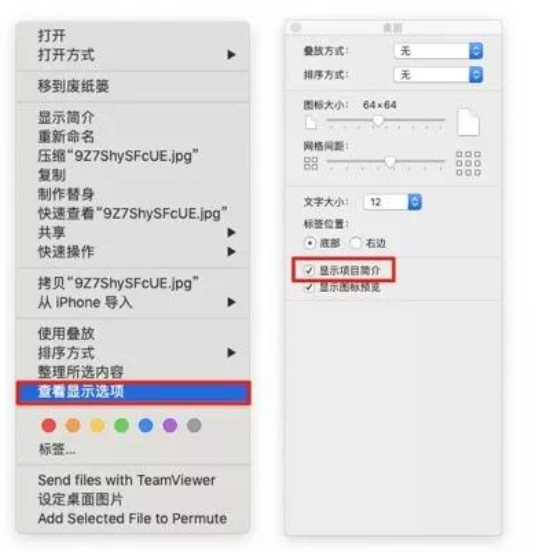Choose the blue tag color dot
Screen dimensions: 534x554
click(x=146, y=425)
